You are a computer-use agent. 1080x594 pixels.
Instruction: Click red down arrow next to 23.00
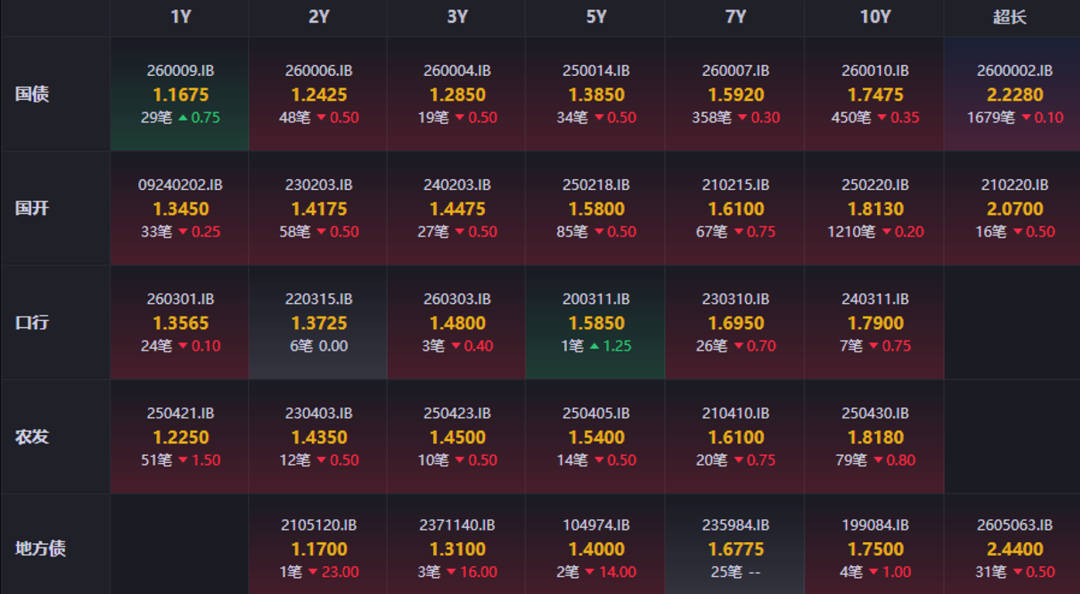[313, 572]
